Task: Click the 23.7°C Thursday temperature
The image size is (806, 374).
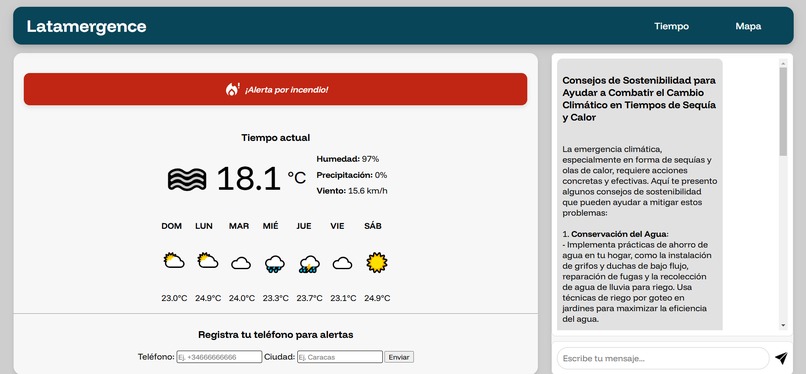Action: (309, 298)
